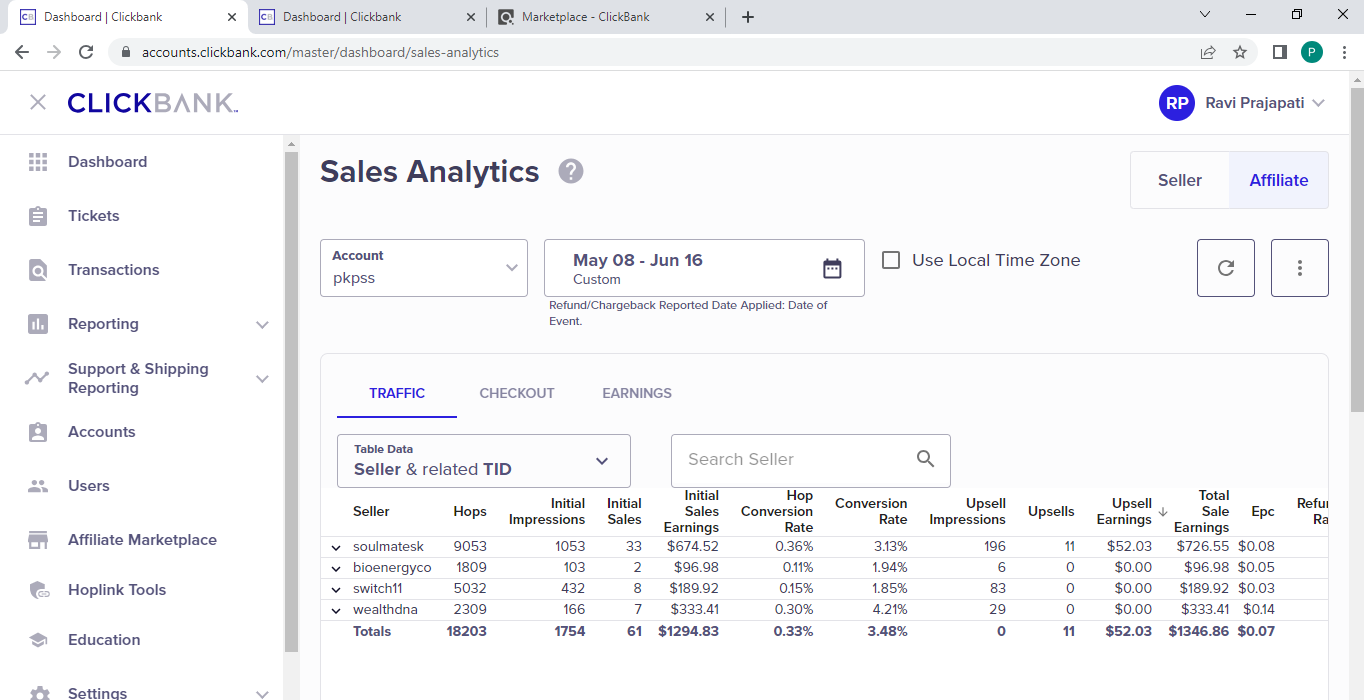Expand the wealthdna row

[336, 610]
